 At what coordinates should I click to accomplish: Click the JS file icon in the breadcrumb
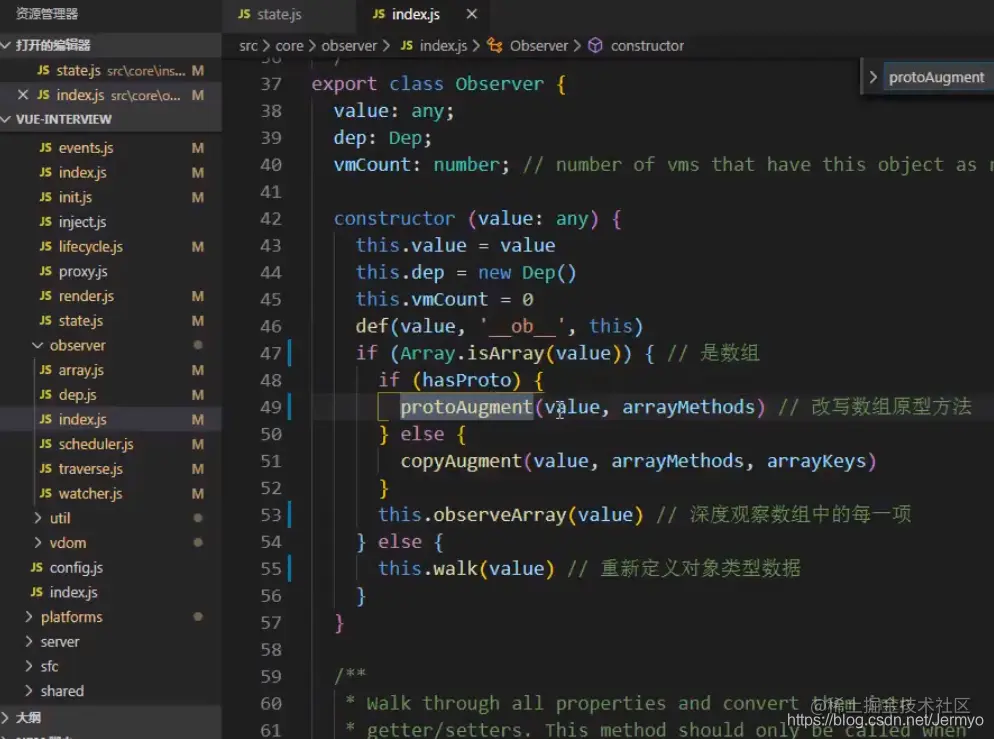pyautogui.click(x=406, y=46)
